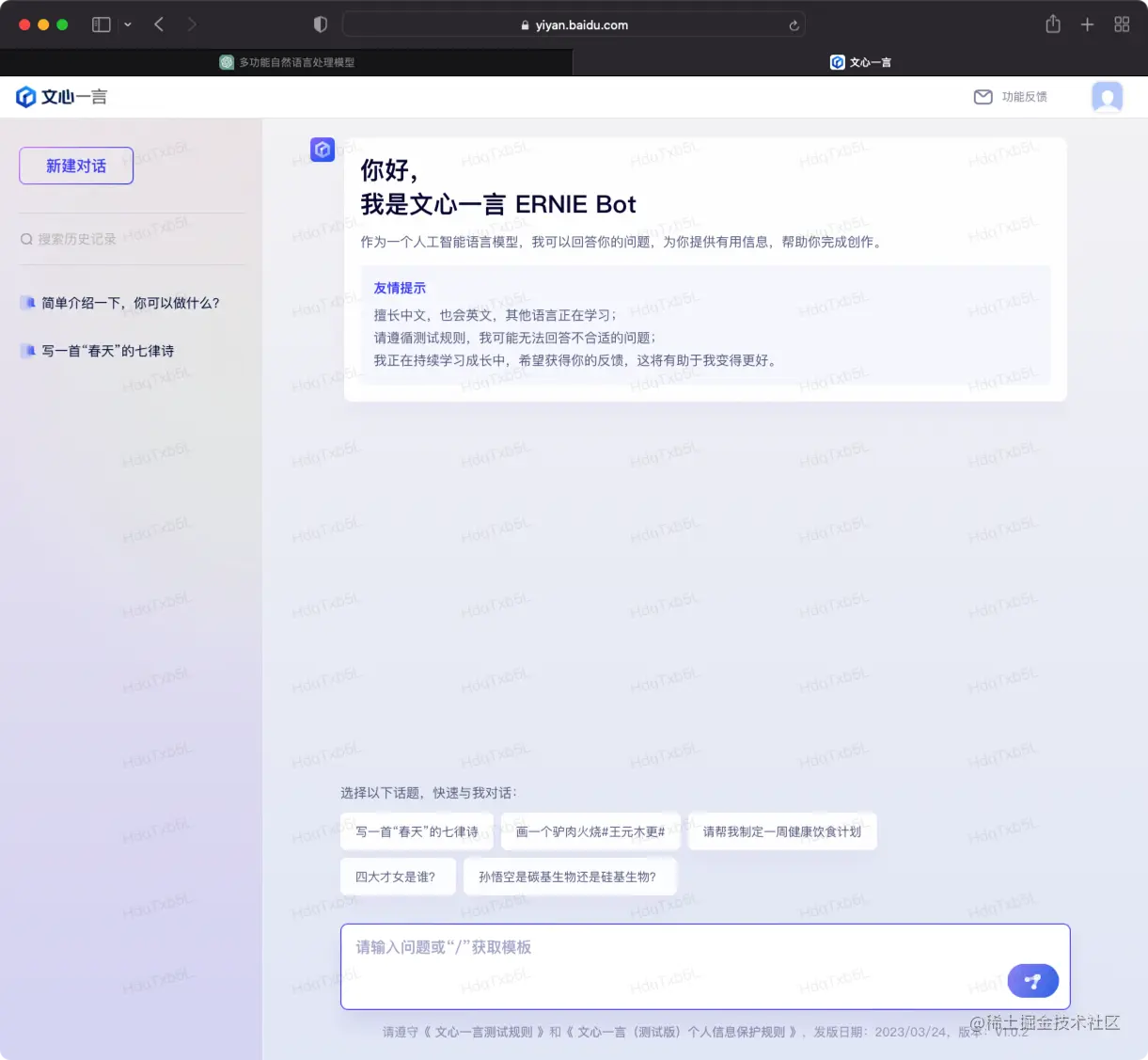Screen dimensions: 1148x1060
Task: Open 文心一言测试规则 link
Action: point(483,1032)
